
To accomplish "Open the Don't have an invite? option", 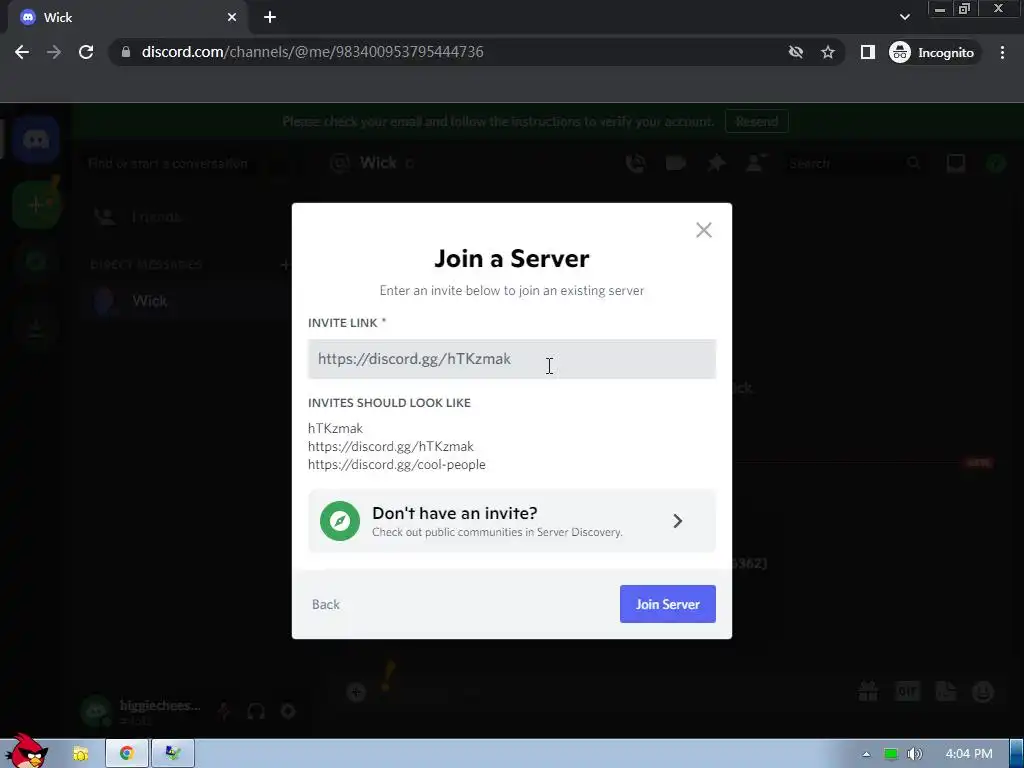I will (511, 521).
